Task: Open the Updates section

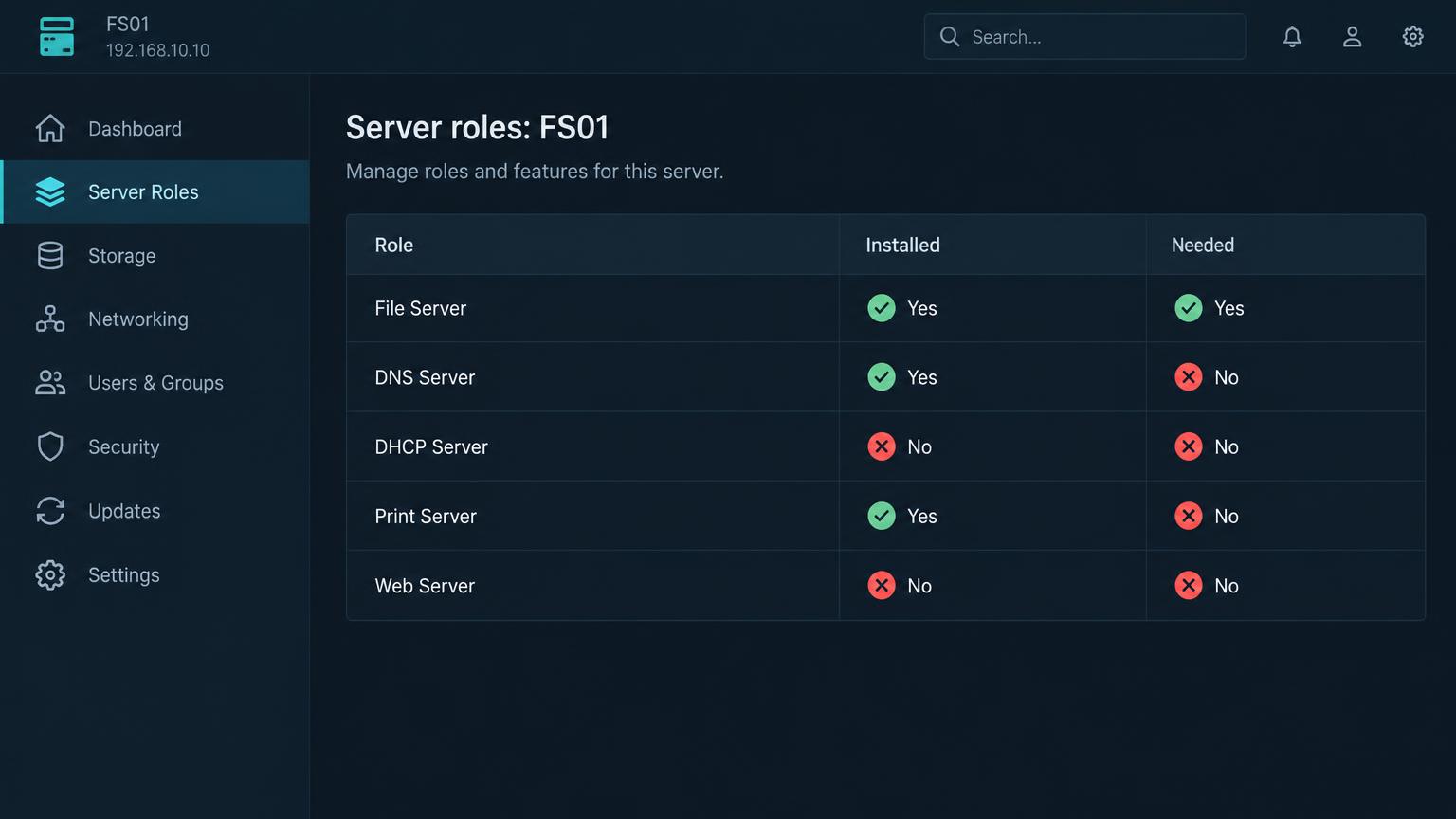Action: point(155,511)
